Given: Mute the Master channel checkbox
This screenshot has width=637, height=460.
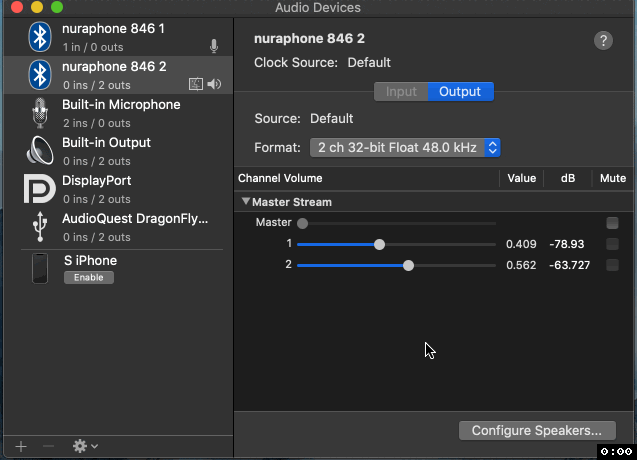Looking at the screenshot, I should point(612,223).
